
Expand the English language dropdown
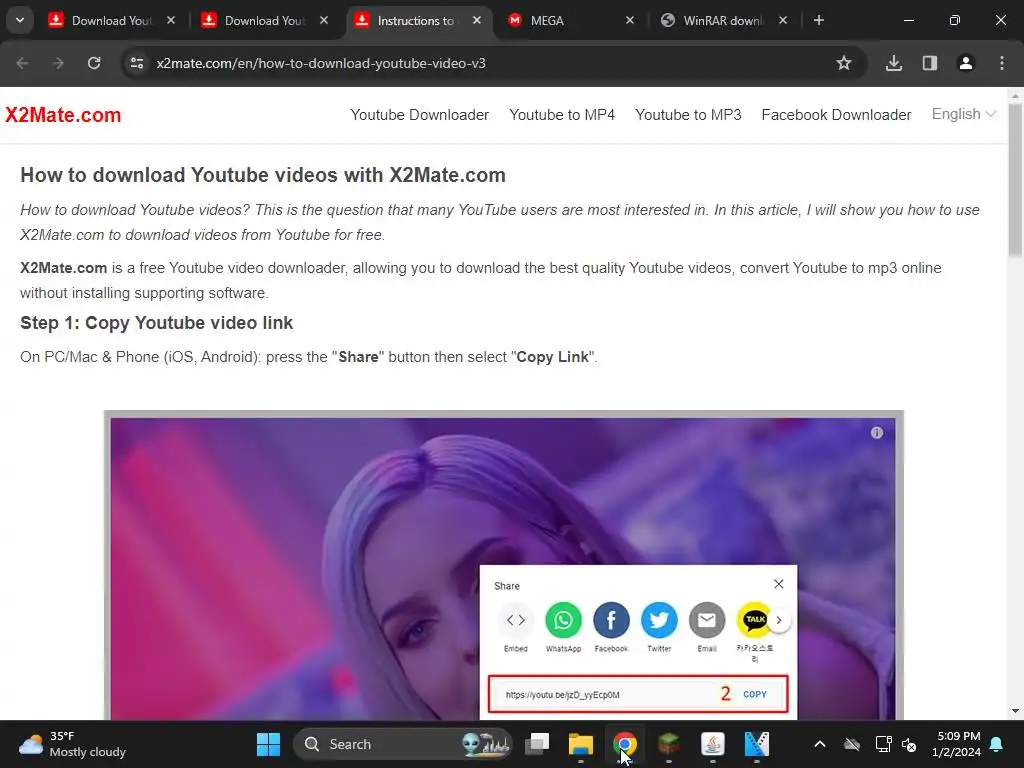[x=963, y=114]
